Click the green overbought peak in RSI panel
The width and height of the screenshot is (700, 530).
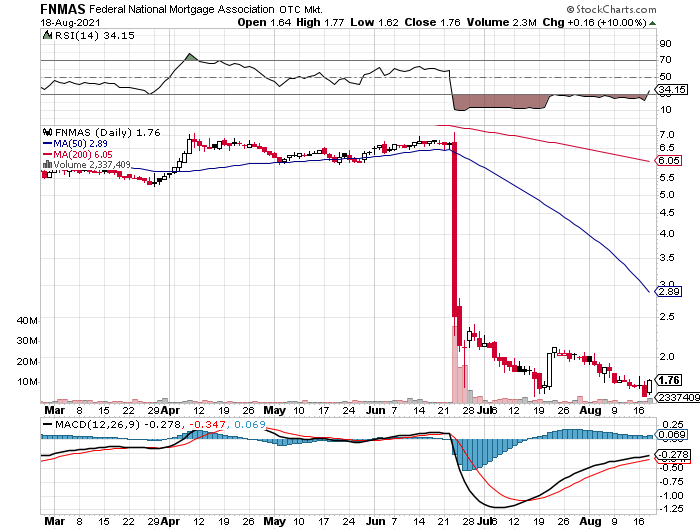coord(191,57)
